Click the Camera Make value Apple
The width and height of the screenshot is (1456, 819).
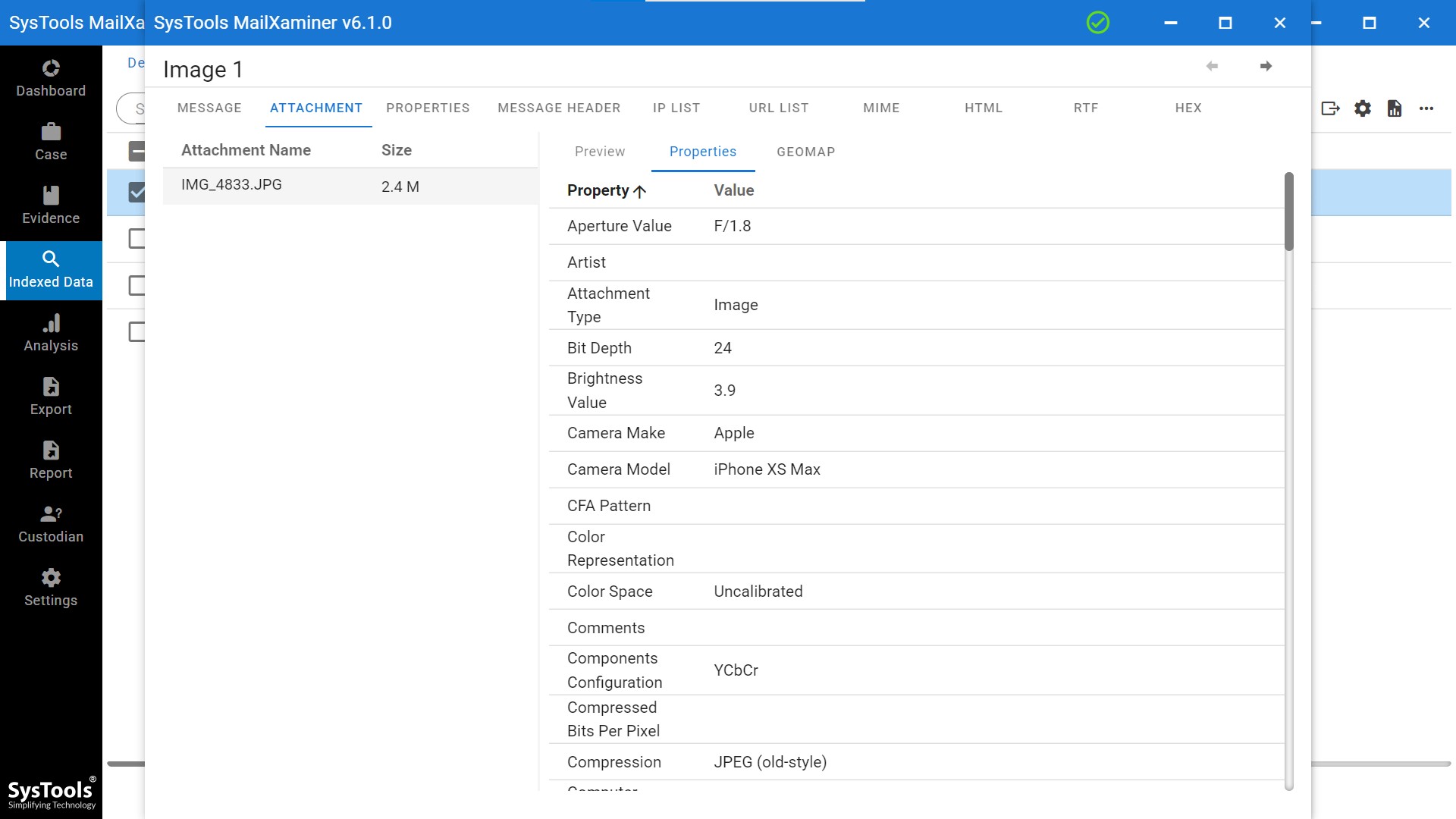733,433
